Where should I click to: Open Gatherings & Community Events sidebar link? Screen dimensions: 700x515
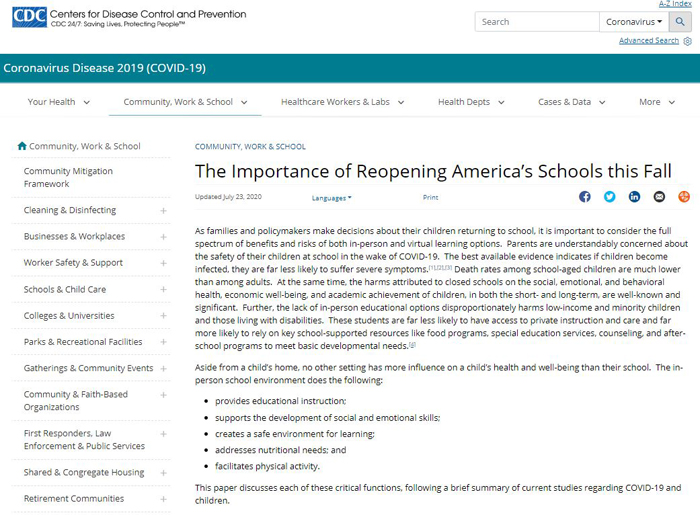[x=88, y=368]
